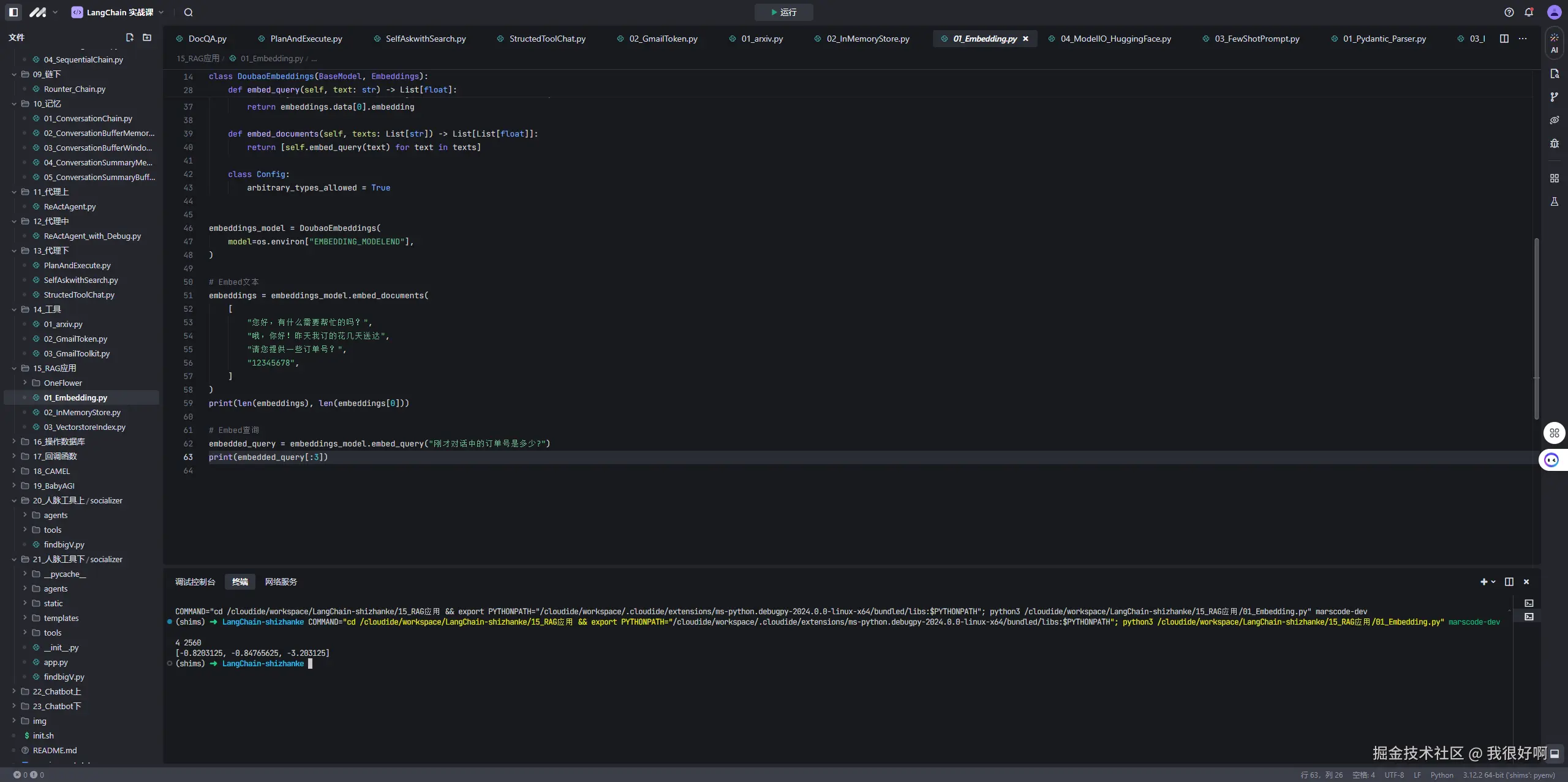Open the LangChain 实战课 project dropdown
The width and height of the screenshot is (1568, 782).
click(119, 12)
